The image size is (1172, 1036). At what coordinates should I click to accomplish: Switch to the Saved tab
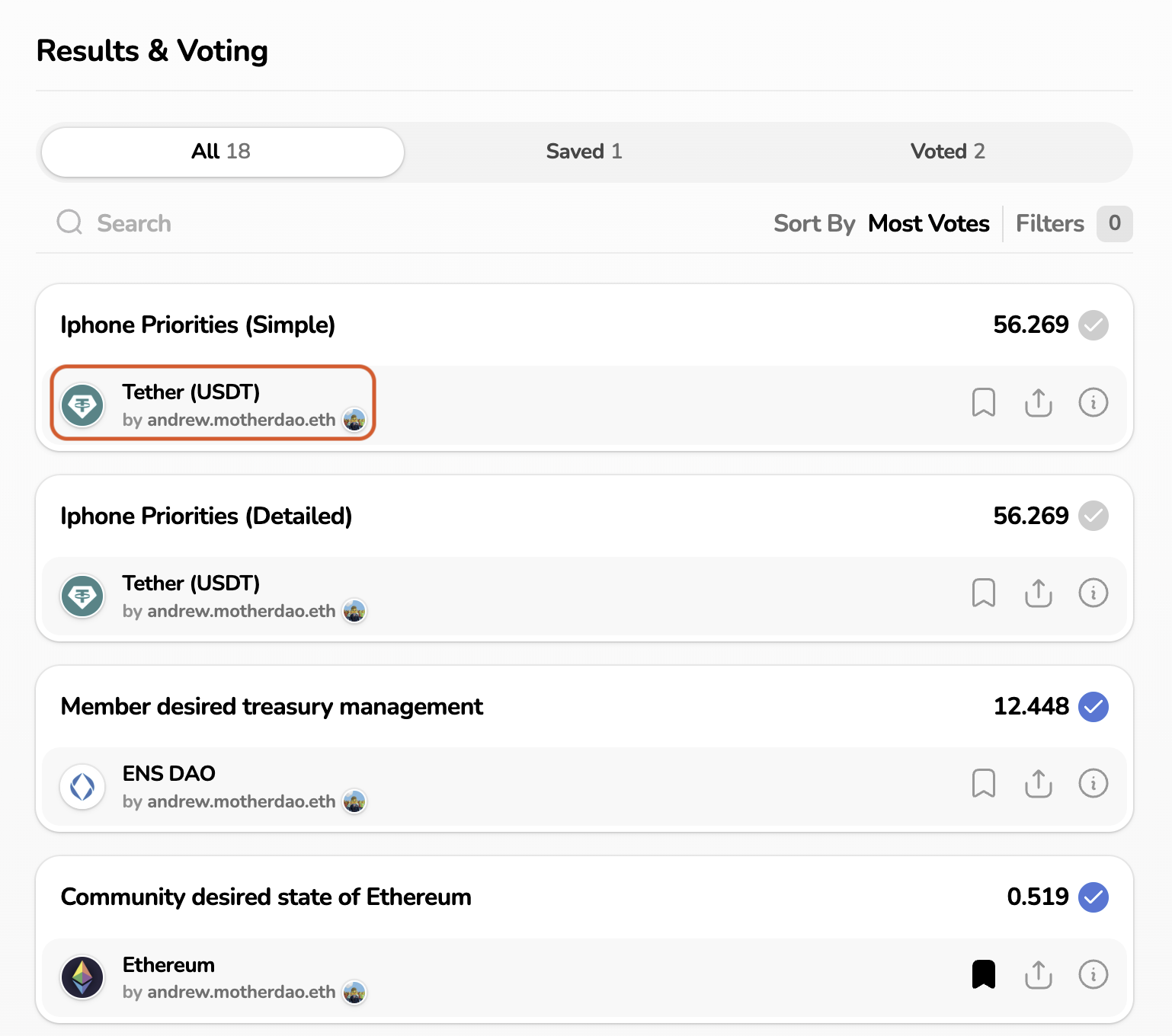(584, 152)
